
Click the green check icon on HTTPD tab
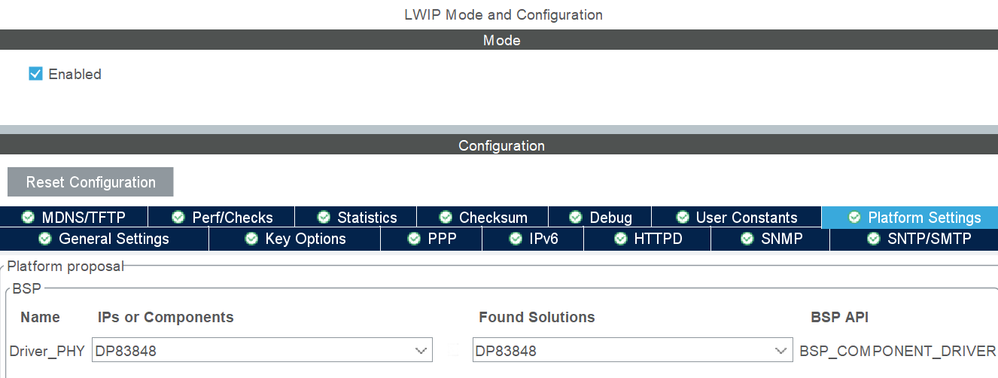coord(621,239)
